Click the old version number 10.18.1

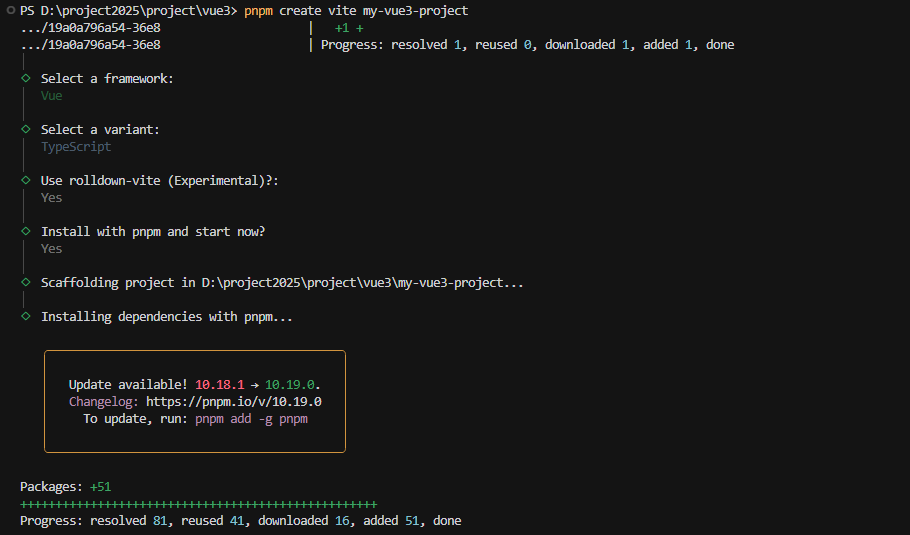[220, 385]
